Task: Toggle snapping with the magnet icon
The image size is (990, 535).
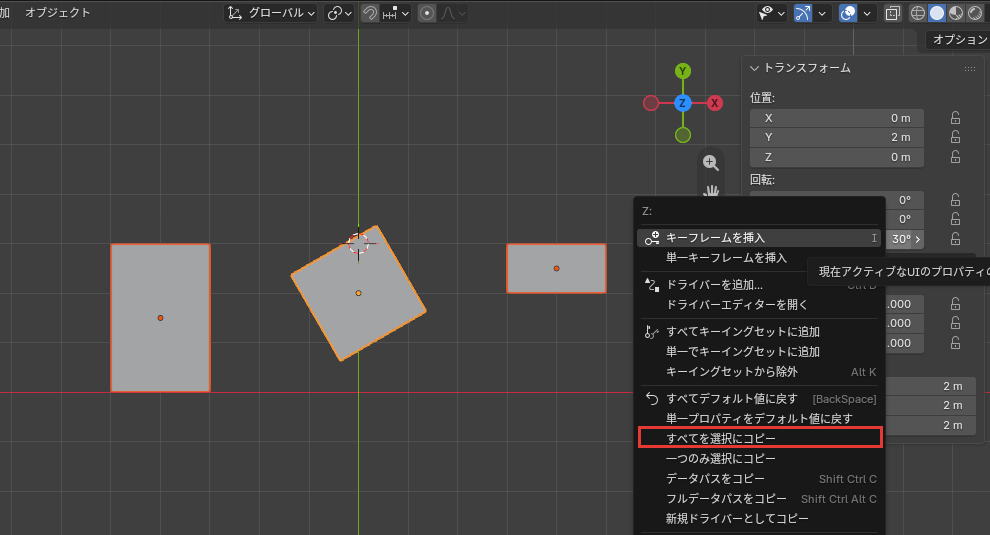Action: pyautogui.click(x=370, y=13)
